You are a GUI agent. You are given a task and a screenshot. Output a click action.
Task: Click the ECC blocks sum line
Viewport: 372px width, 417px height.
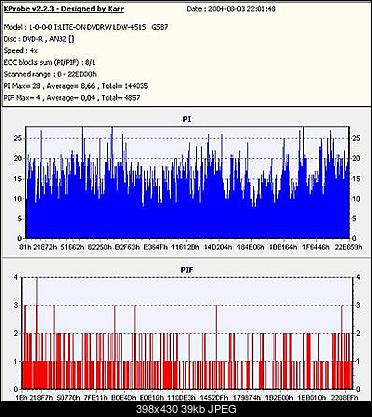50,62
